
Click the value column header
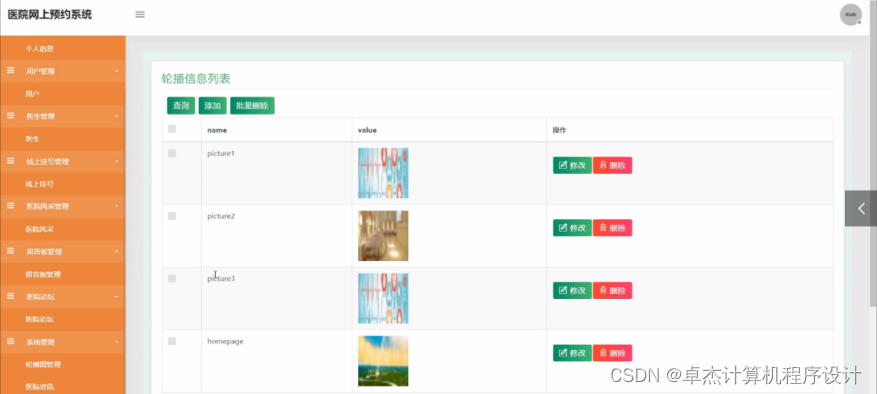(x=367, y=130)
